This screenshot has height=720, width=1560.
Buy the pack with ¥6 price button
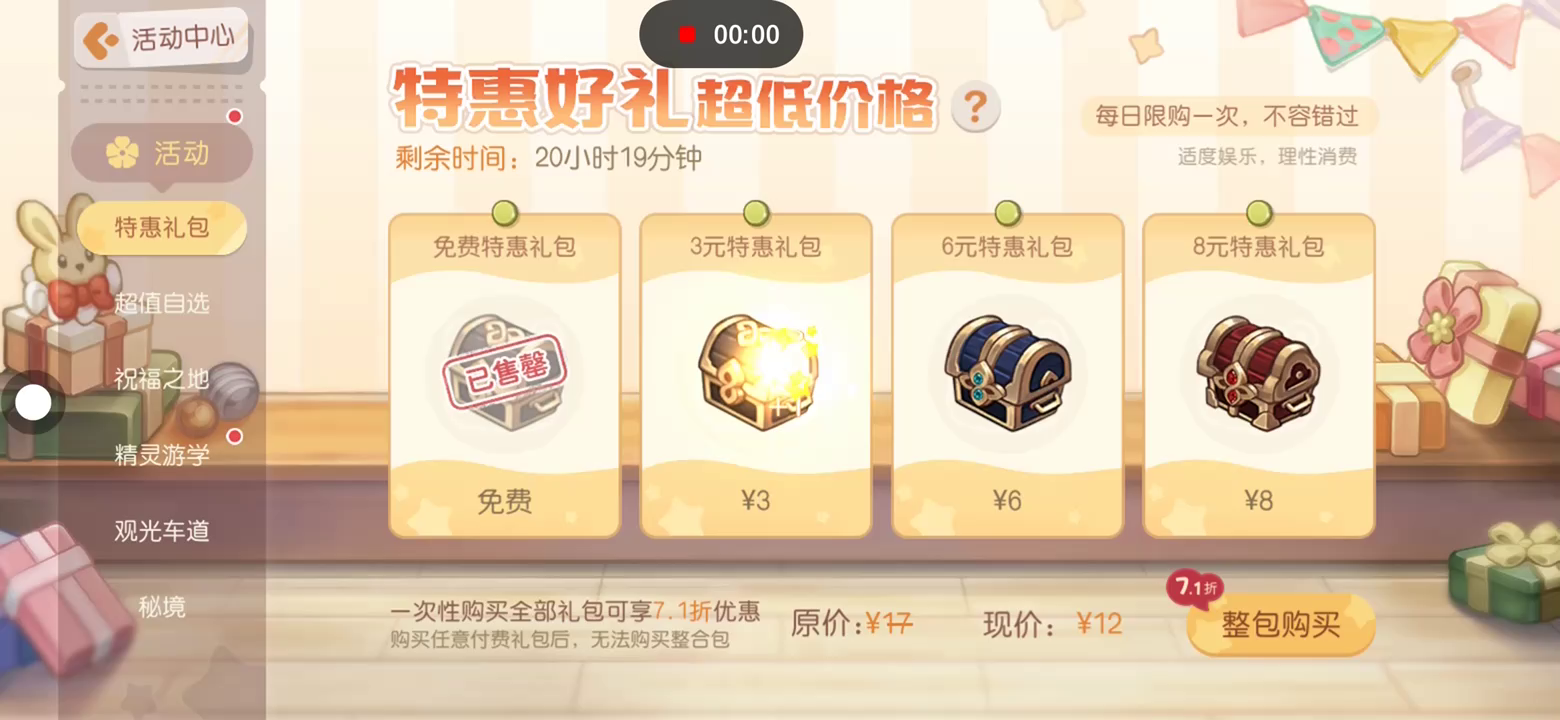point(1008,500)
